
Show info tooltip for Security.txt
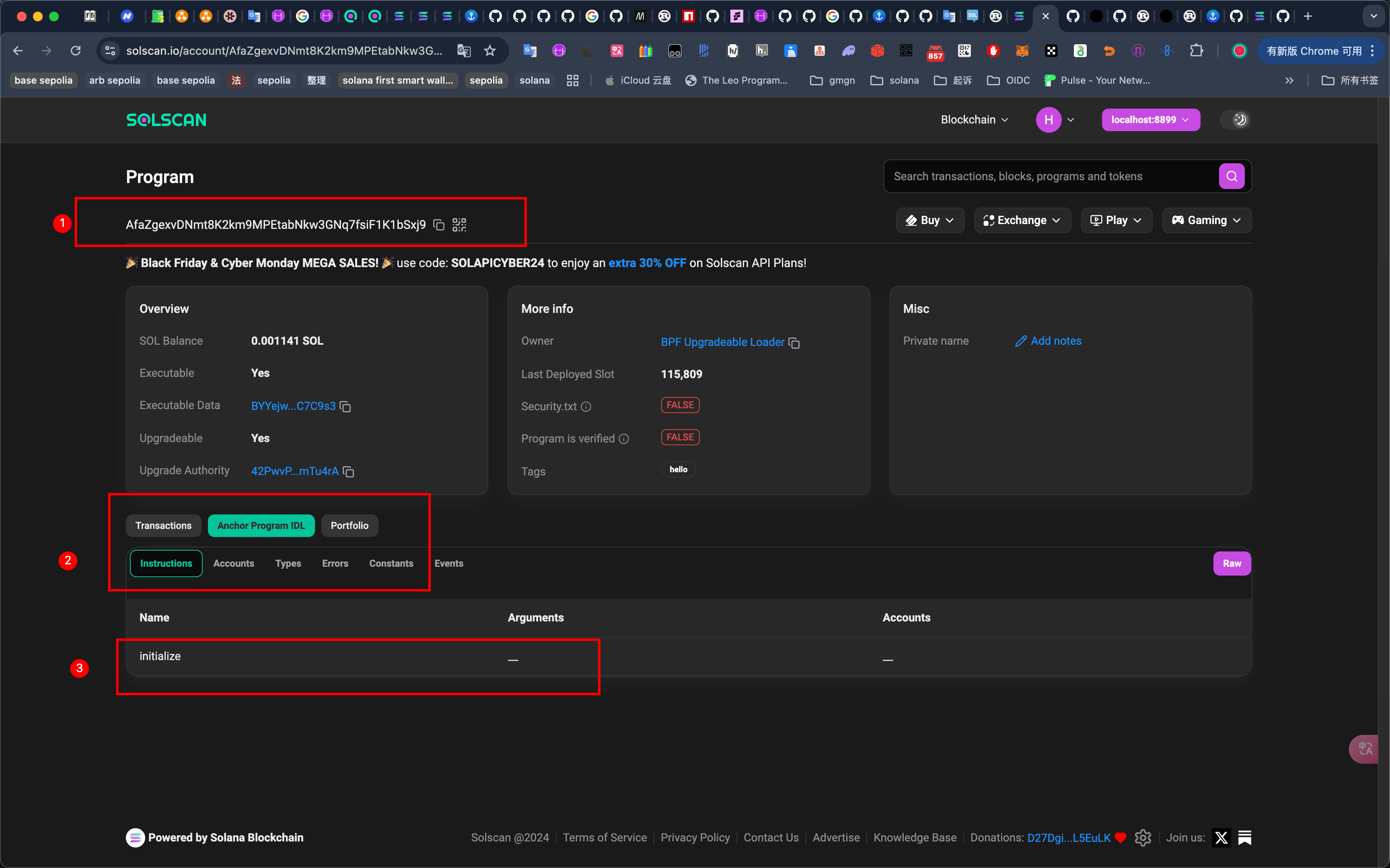point(586,406)
